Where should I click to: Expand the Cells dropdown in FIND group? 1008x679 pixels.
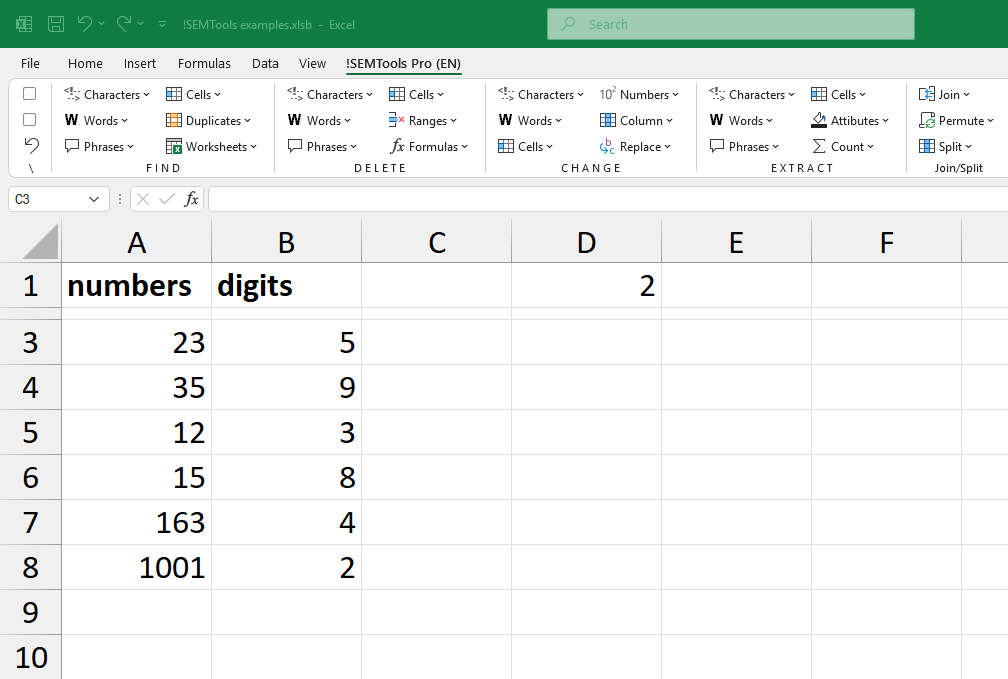196,94
